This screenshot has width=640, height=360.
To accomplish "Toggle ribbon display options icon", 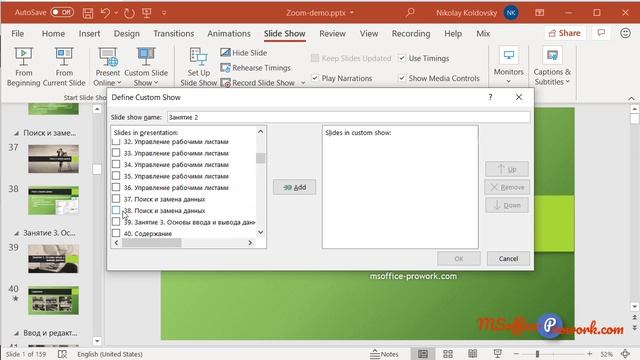I will point(539,13).
